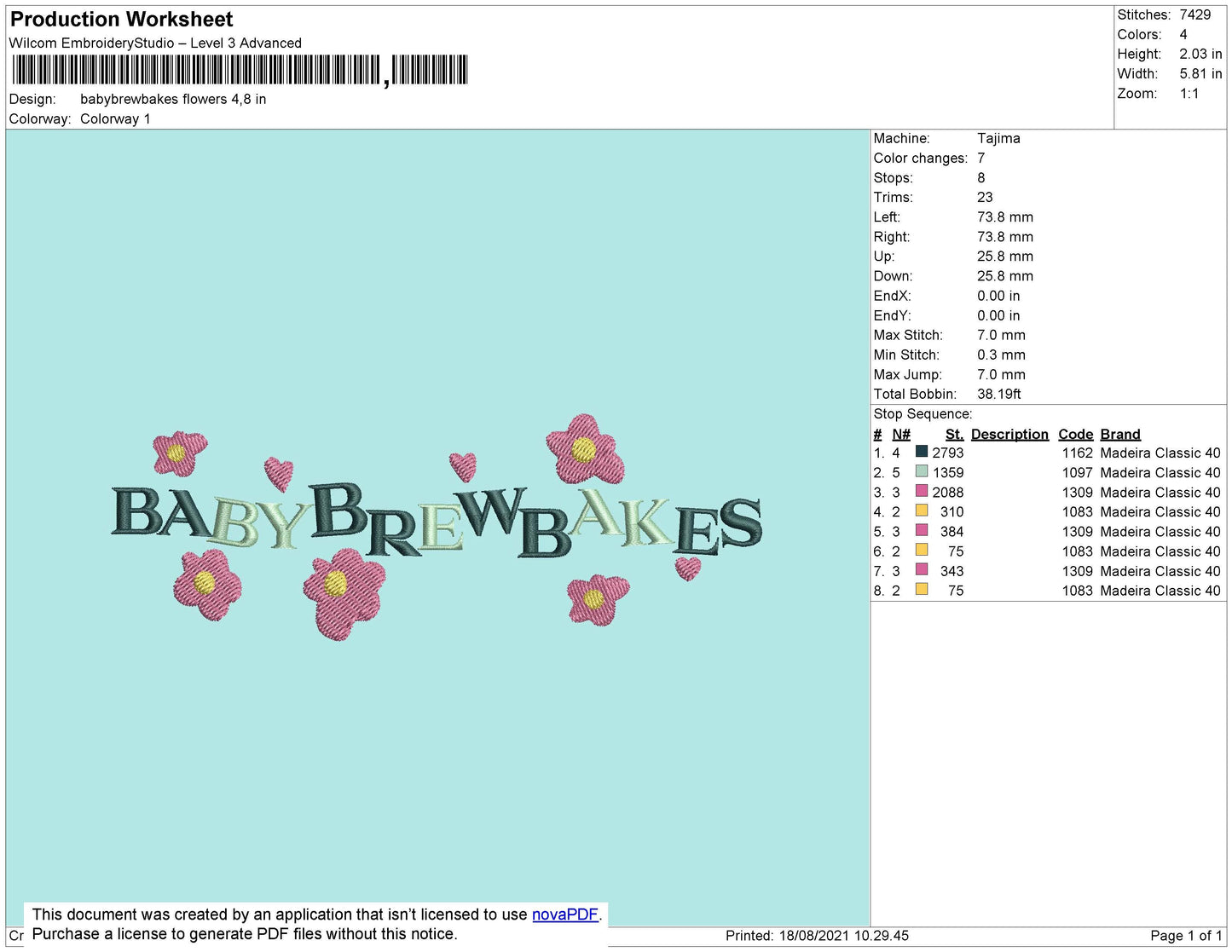This screenshot has height=952, width=1232.
Task: Click stitch count 2088 in stop 3
Action: point(948,493)
